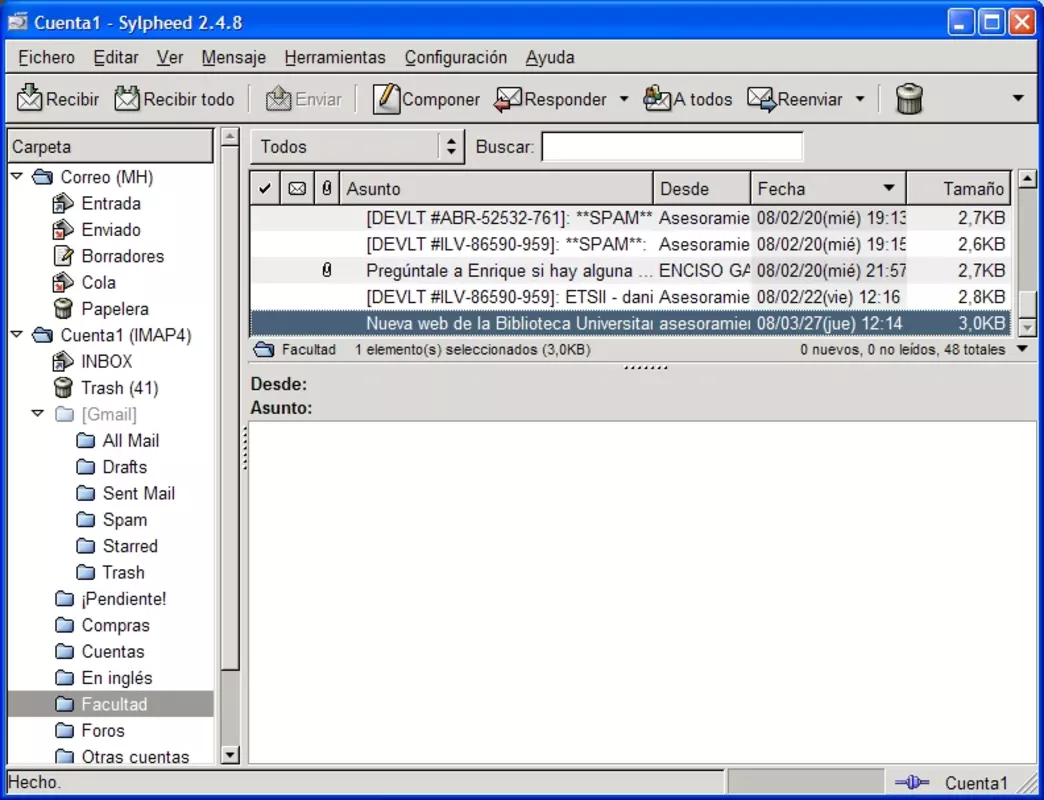Screen dimensions: 1044x800
Task: Select the All Mail folder
Action: point(118,441)
